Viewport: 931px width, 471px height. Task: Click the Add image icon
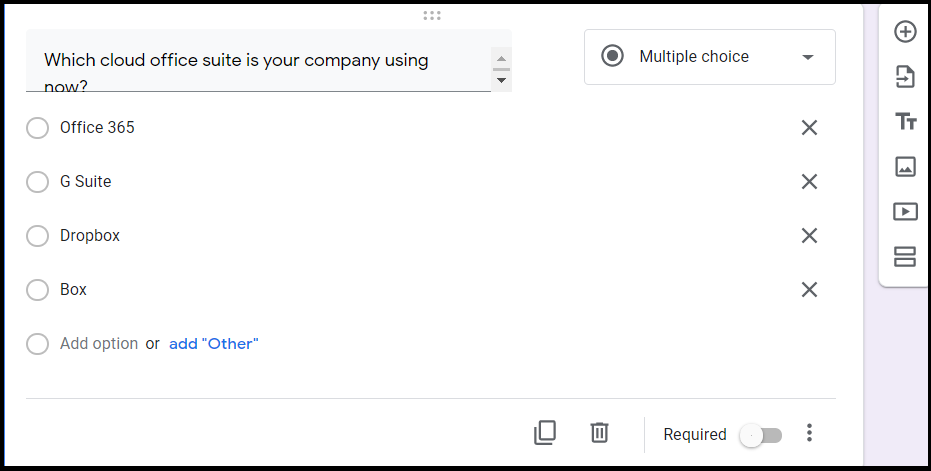point(905,166)
